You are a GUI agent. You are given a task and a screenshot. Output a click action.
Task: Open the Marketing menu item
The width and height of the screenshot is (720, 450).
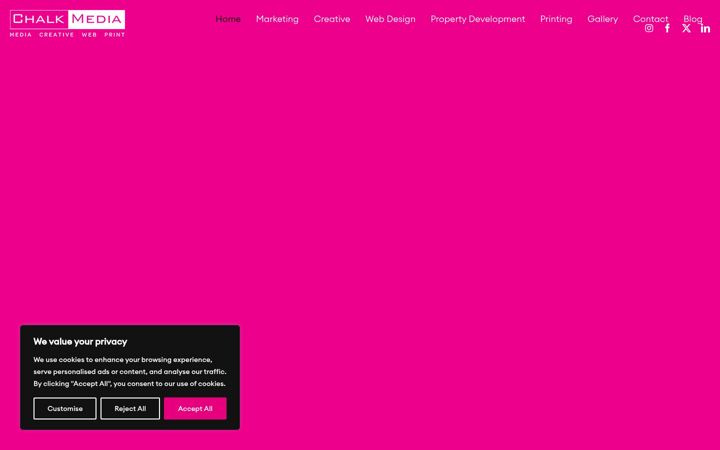point(277,19)
